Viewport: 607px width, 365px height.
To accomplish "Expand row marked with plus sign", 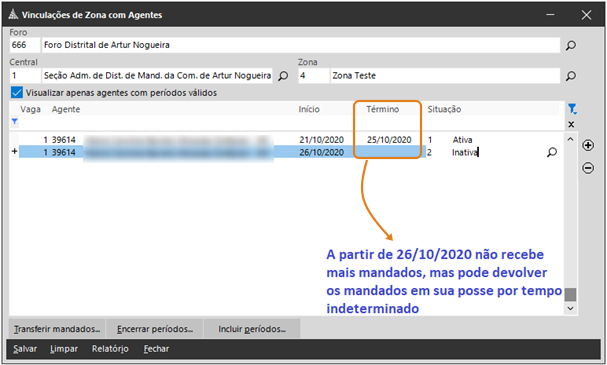I will (x=14, y=151).
